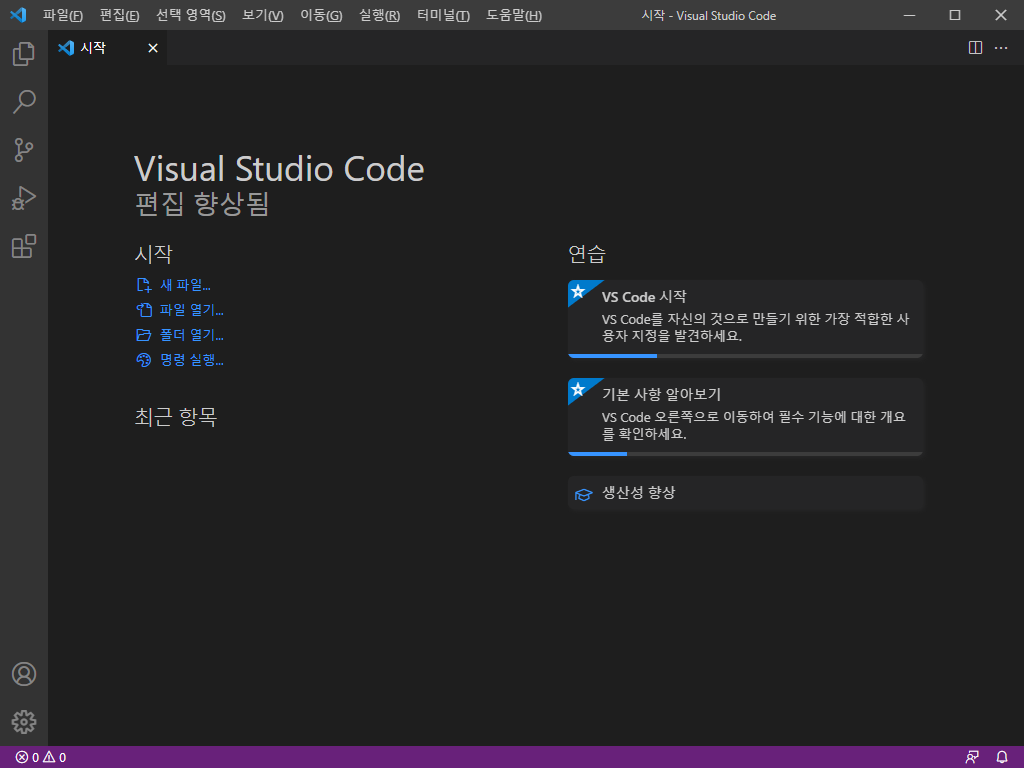Screen dimensions: 1024x768
Task: Click the command icon beside 명령 실행
Action: 144,360
